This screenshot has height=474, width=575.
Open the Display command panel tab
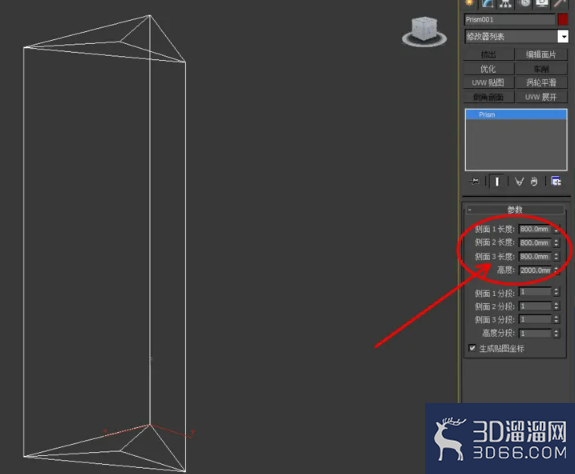coord(542,3)
